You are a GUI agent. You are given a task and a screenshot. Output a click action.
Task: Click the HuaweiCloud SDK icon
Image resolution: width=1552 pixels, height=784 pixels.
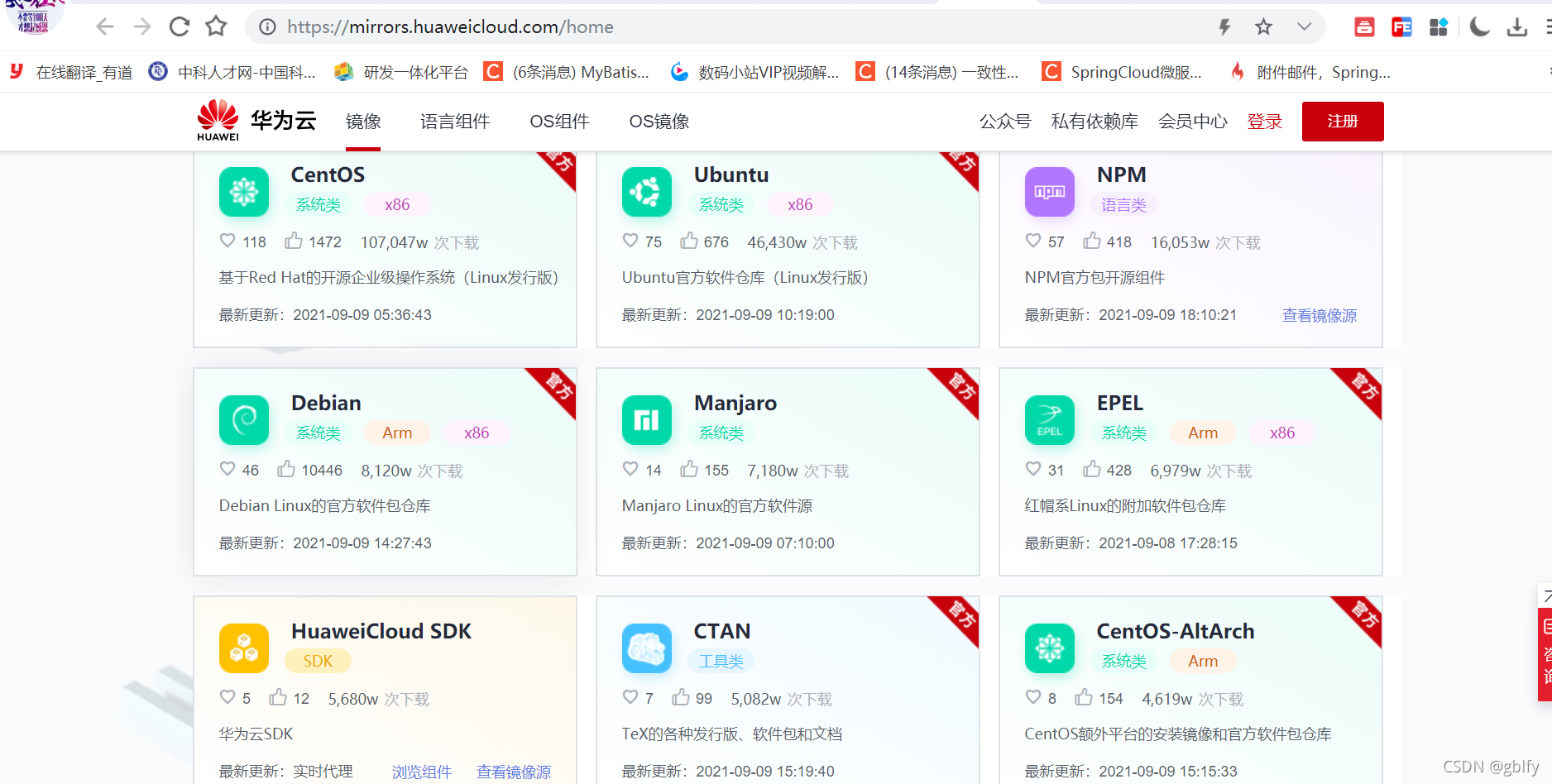point(243,648)
